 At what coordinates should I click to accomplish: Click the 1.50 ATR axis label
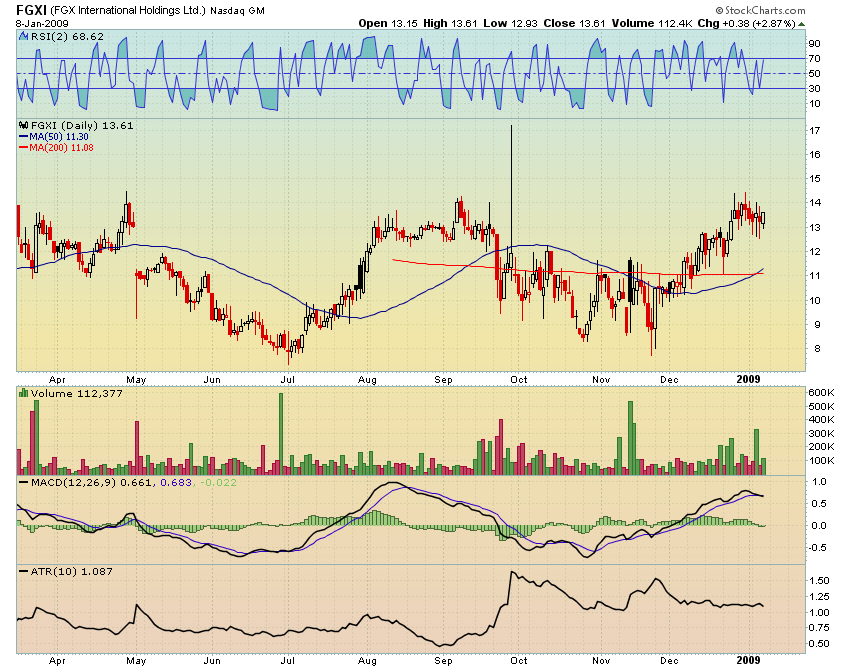click(819, 581)
